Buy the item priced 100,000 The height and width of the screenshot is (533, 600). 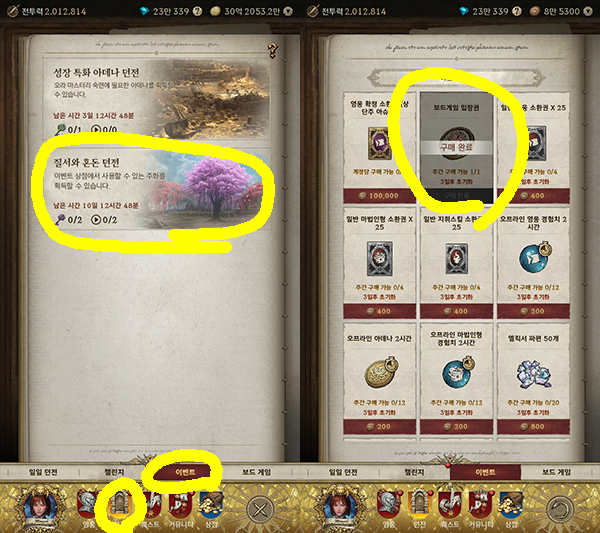(379, 196)
